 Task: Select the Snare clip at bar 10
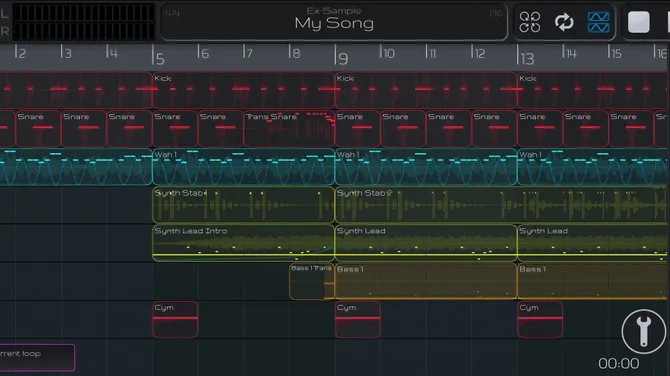[x=403, y=128]
